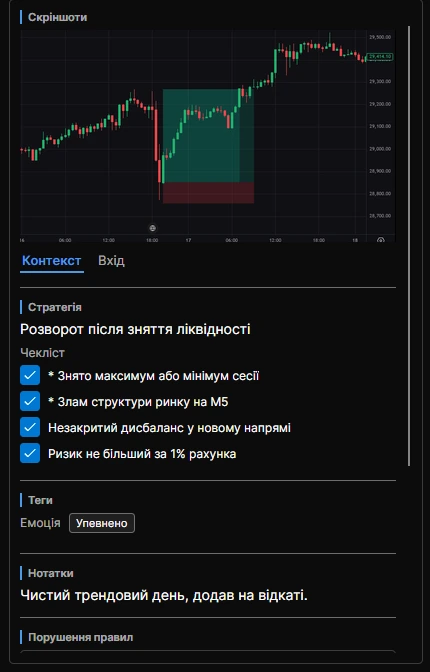Click the Стратегія section heading
The height and width of the screenshot is (672, 430).
coord(54,307)
